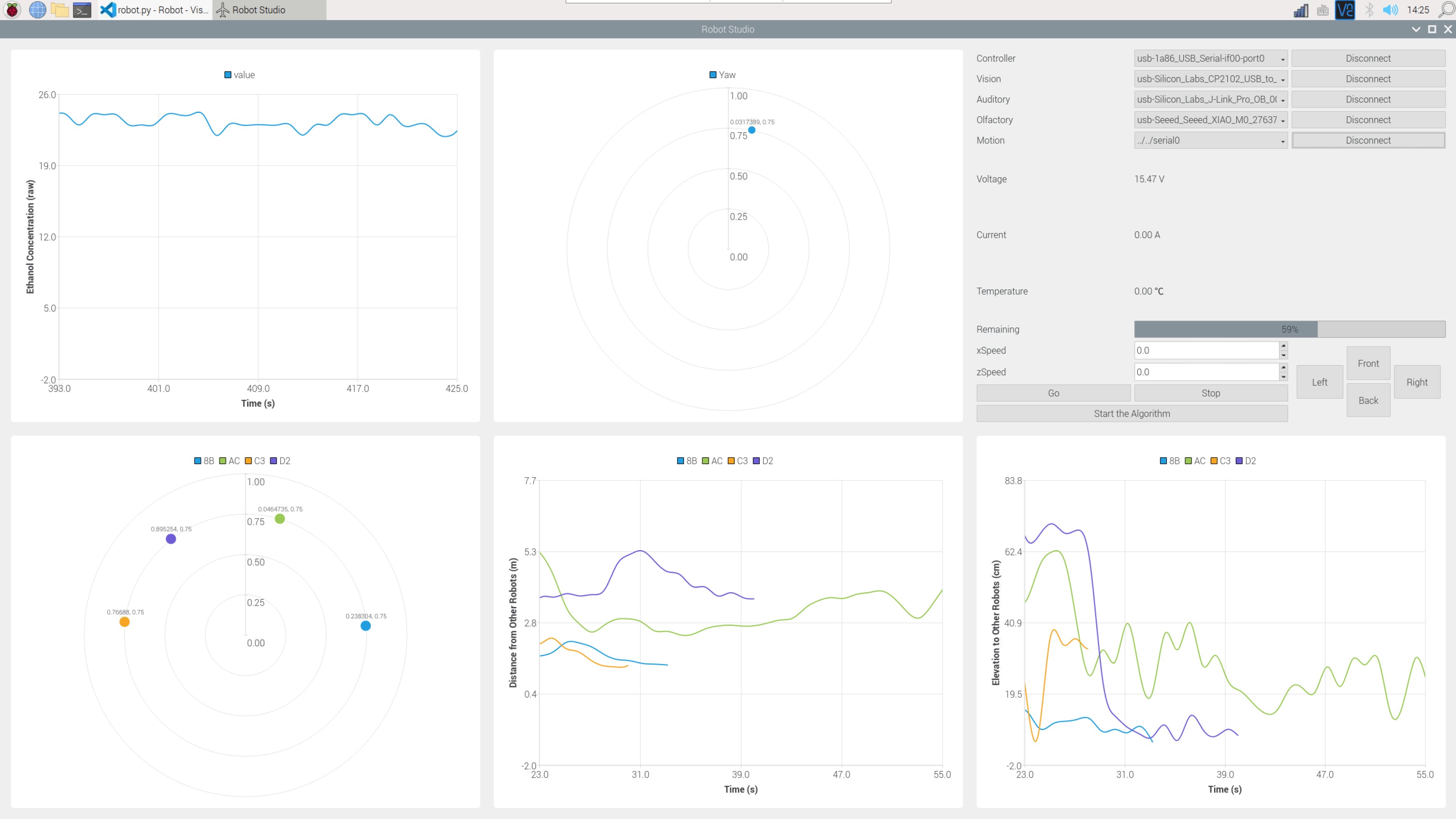Click the volume speaker tray icon
The width and height of the screenshot is (1456, 819).
1390,9
